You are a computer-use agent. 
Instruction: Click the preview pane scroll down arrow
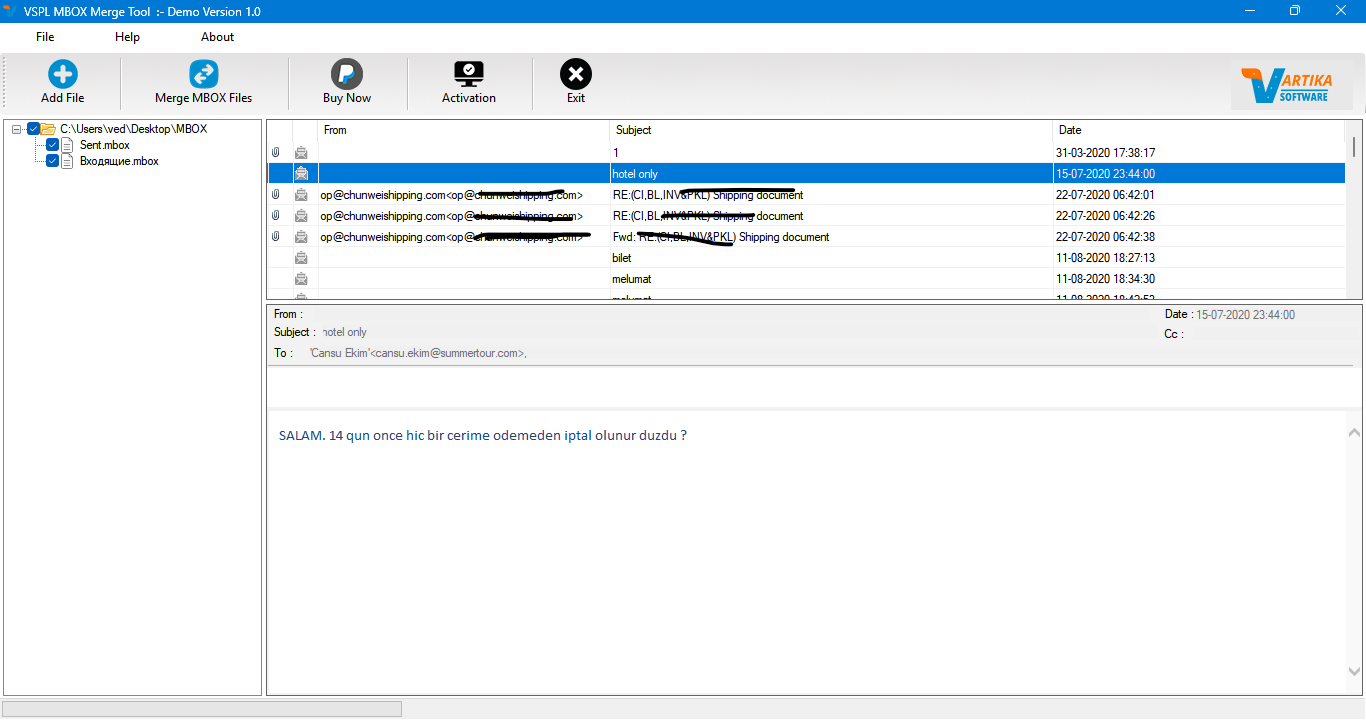click(1355, 672)
